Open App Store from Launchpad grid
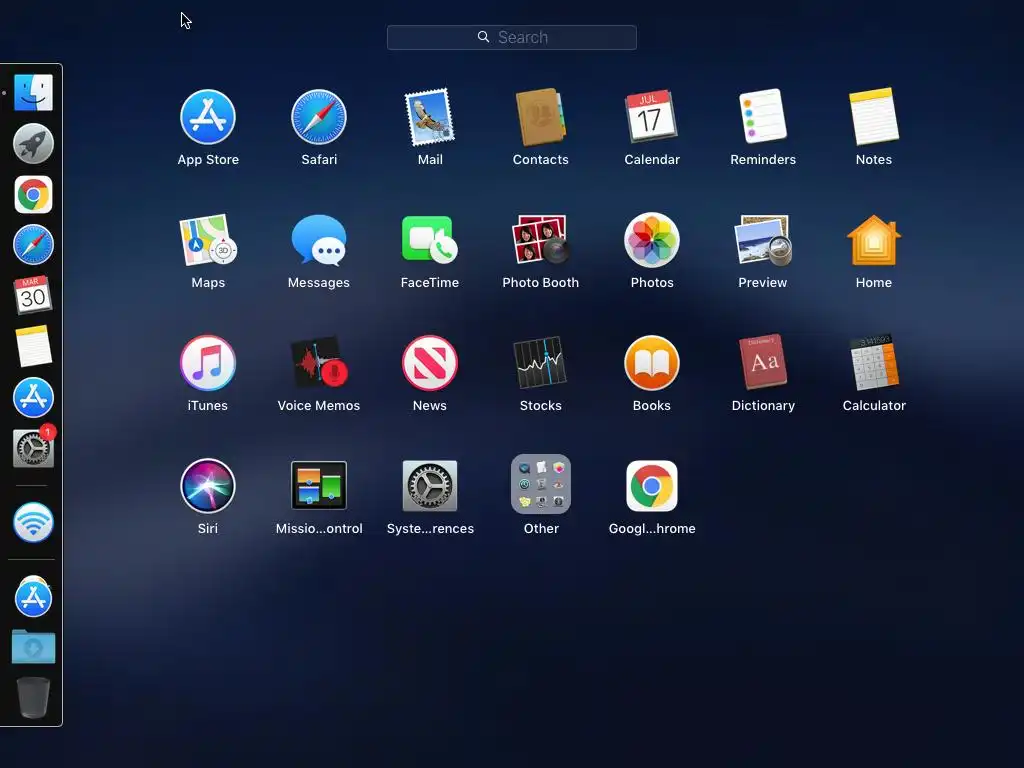This screenshot has height=768, width=1024. (208, 118)
